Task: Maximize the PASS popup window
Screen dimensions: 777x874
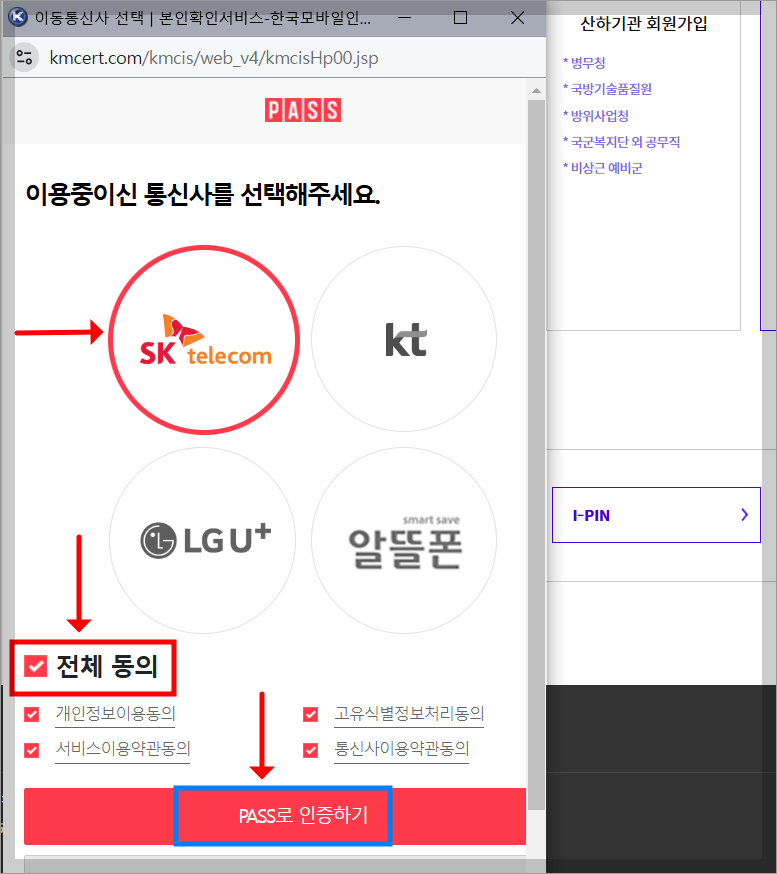Action: point(460,18)
